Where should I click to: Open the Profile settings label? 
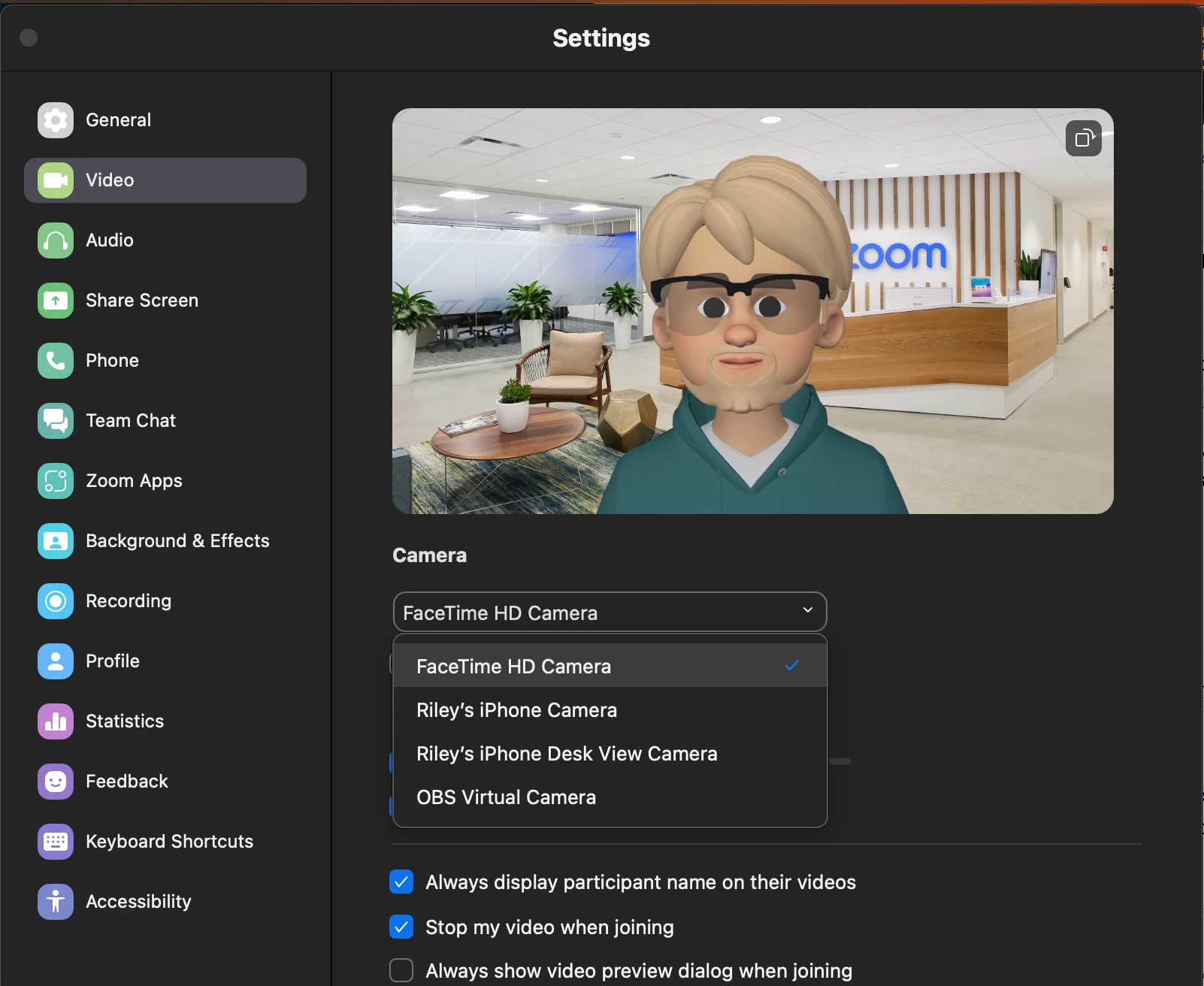coord(113,661)
